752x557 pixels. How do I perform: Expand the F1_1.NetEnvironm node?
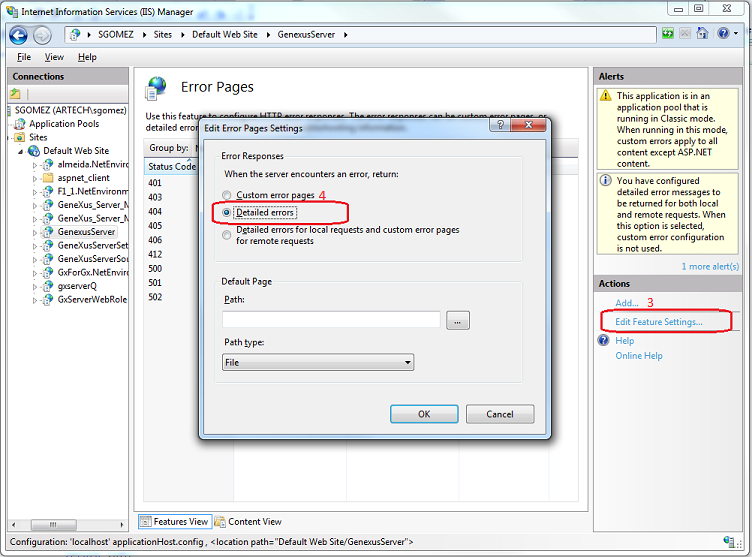(35, 192)
